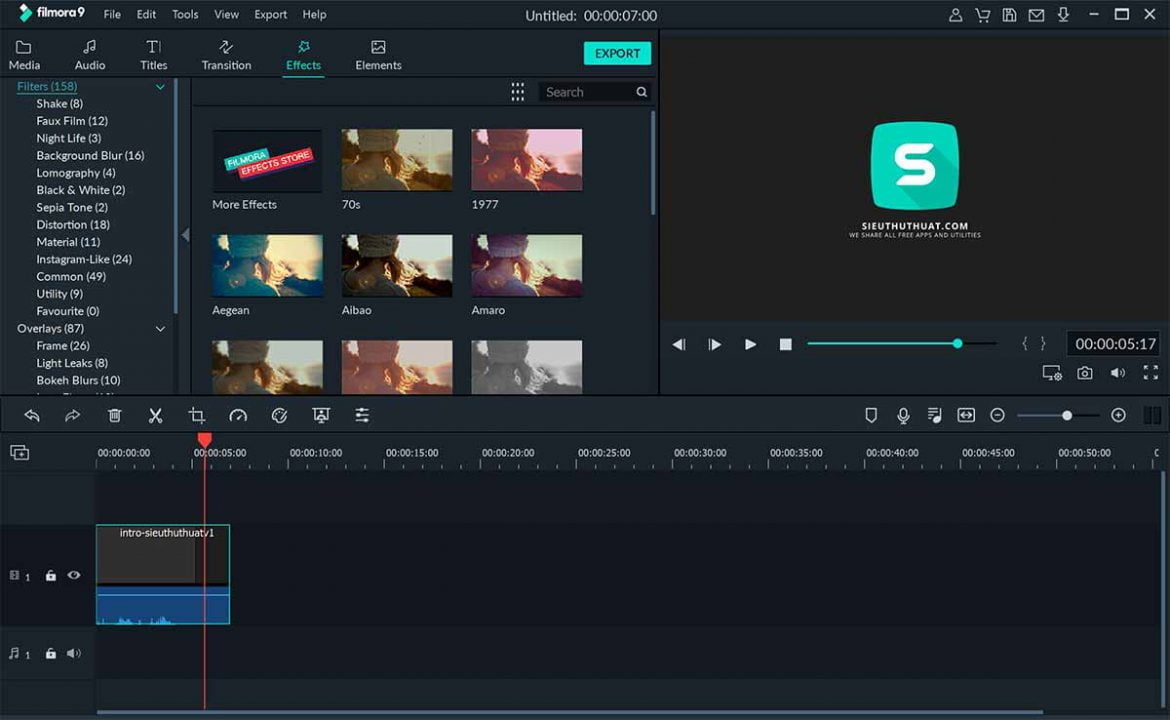This screenshot has height=720, width=1170.
Task: Click the Delete trash icon
Action: (114, 414)
